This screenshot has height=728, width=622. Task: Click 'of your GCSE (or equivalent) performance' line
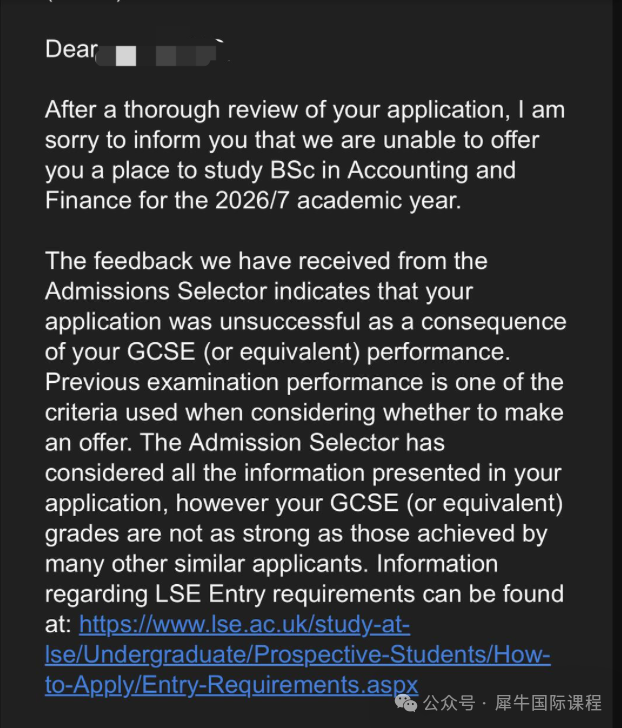point(278,352)
